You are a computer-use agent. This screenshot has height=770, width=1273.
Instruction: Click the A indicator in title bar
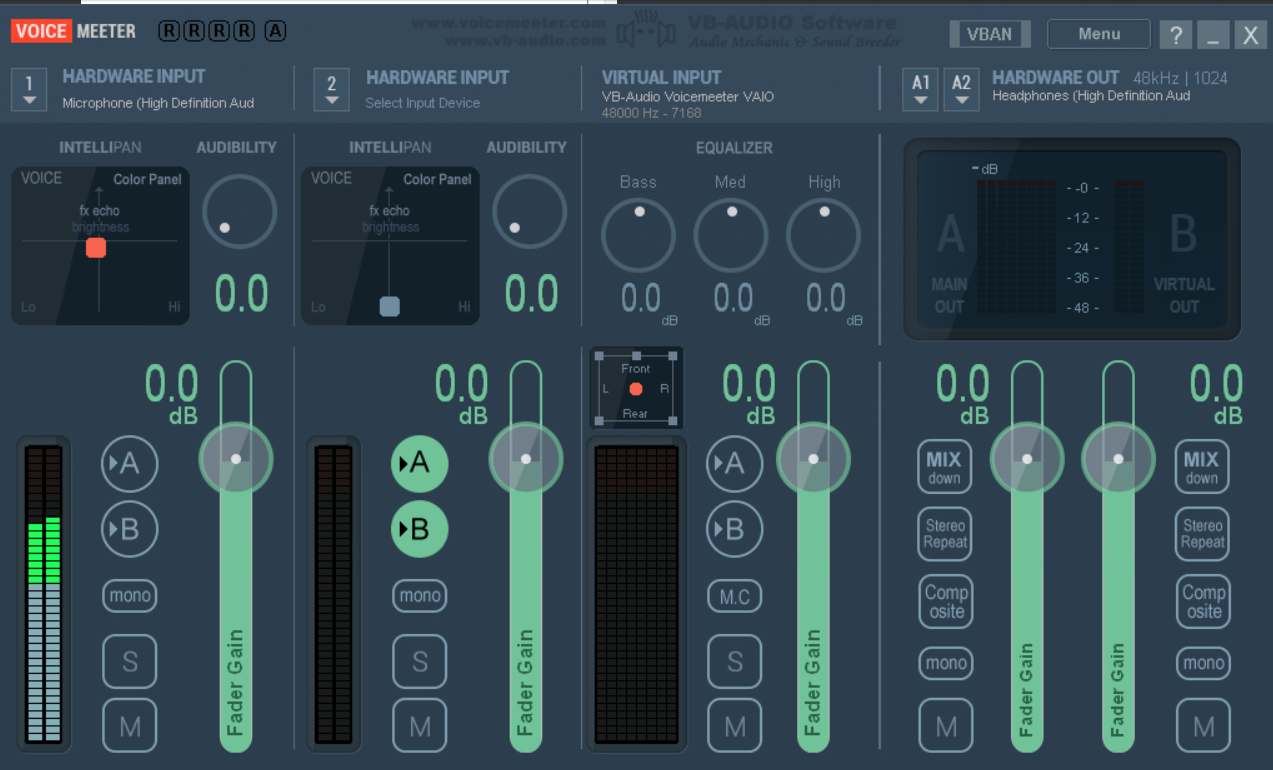[x=275, y=31]
